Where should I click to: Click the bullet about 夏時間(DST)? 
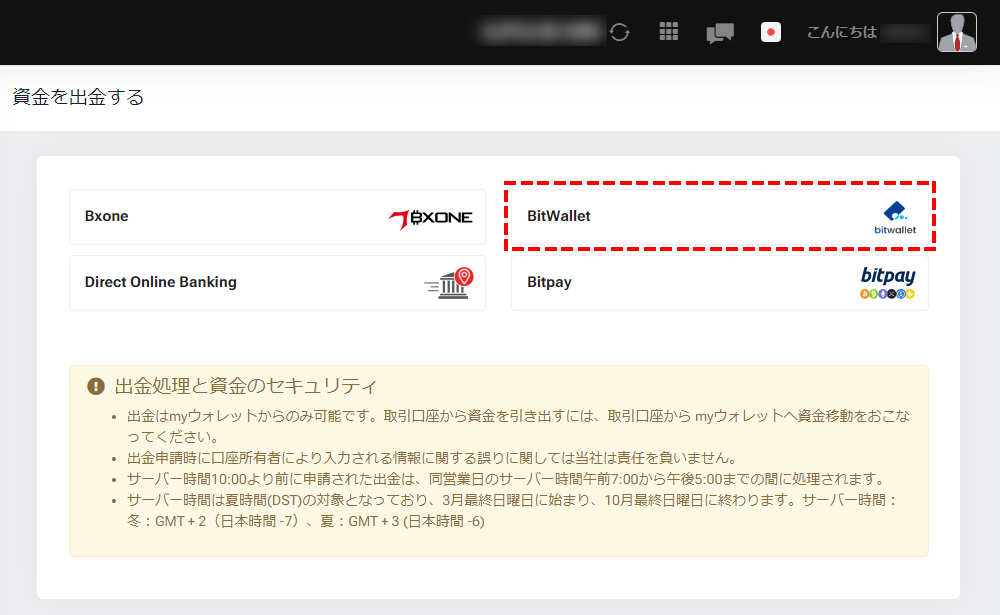(513, 510)
